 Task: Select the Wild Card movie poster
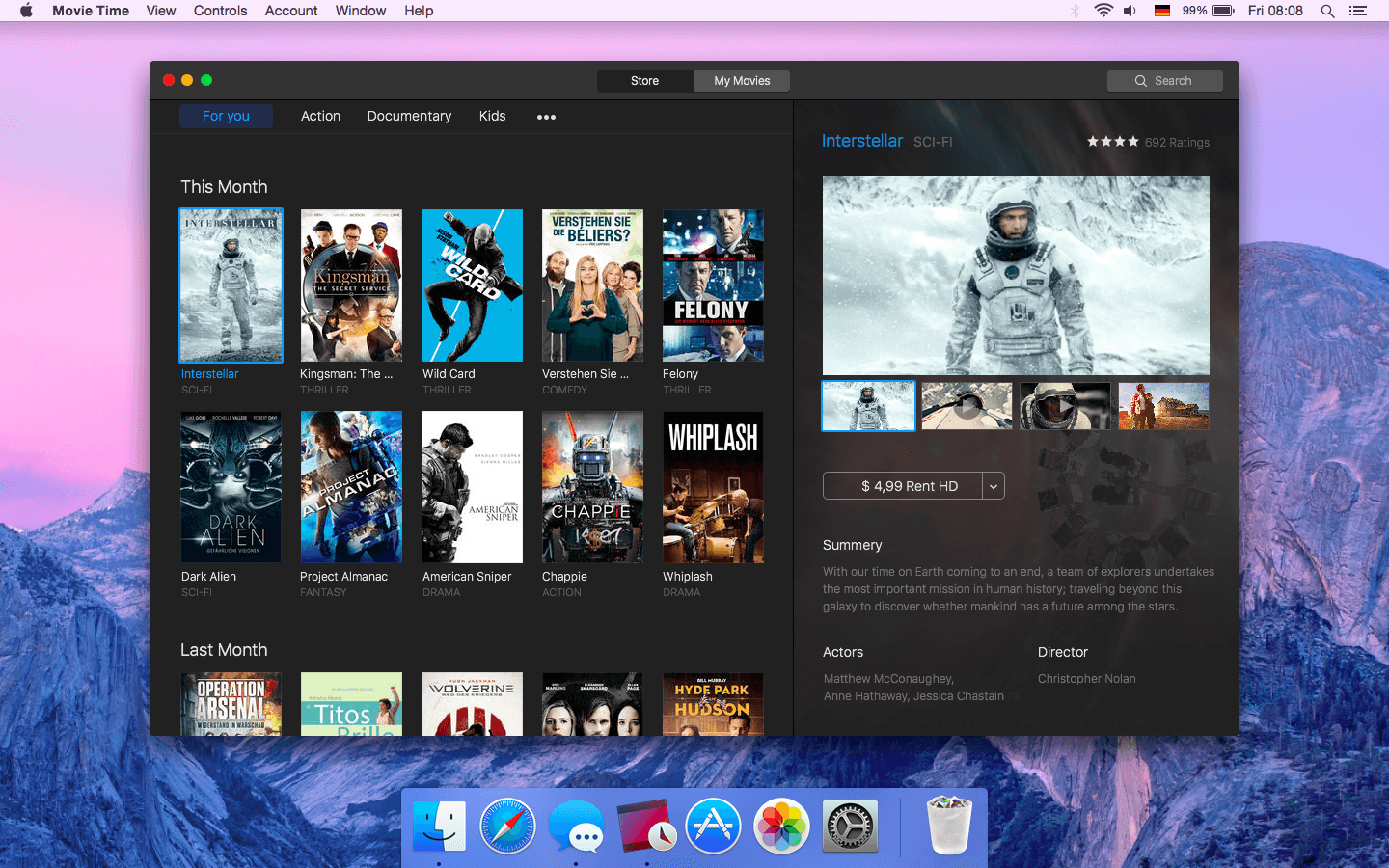472,285
